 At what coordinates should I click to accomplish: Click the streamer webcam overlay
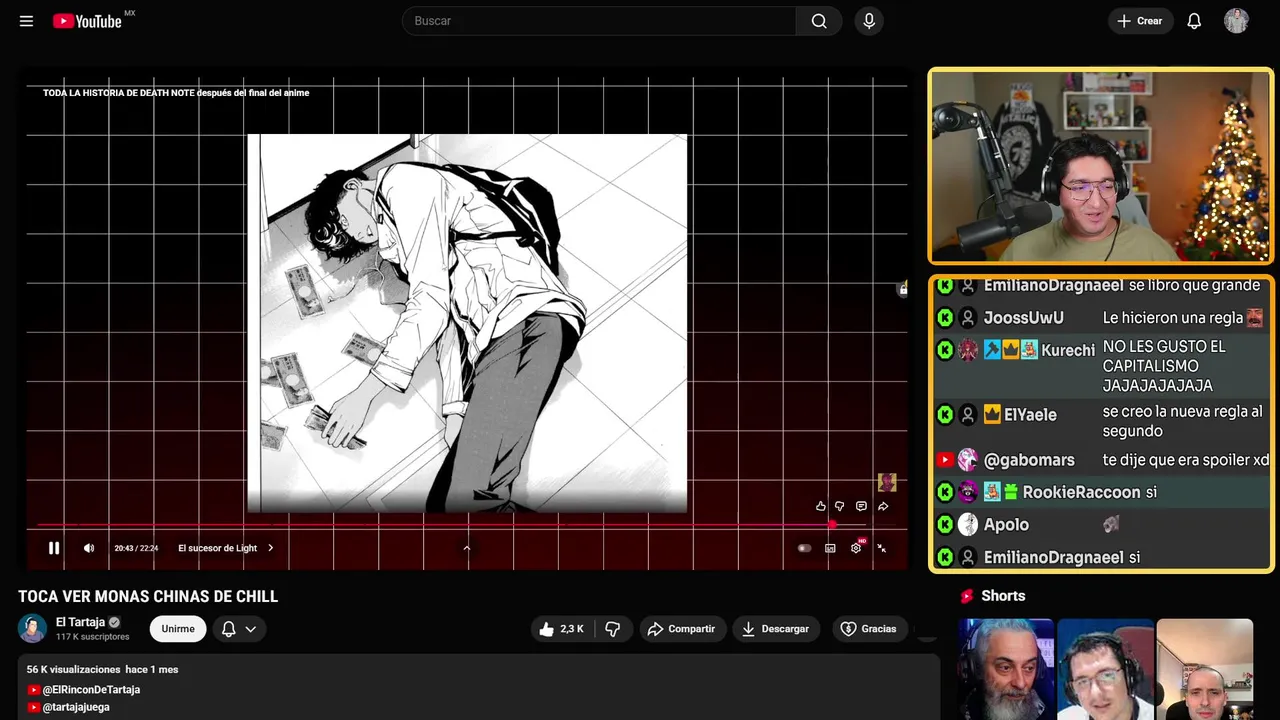[x=1101, y=166]
